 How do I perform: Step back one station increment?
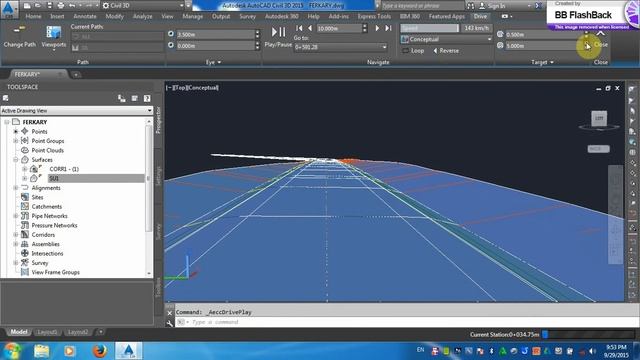click(310, 28)
